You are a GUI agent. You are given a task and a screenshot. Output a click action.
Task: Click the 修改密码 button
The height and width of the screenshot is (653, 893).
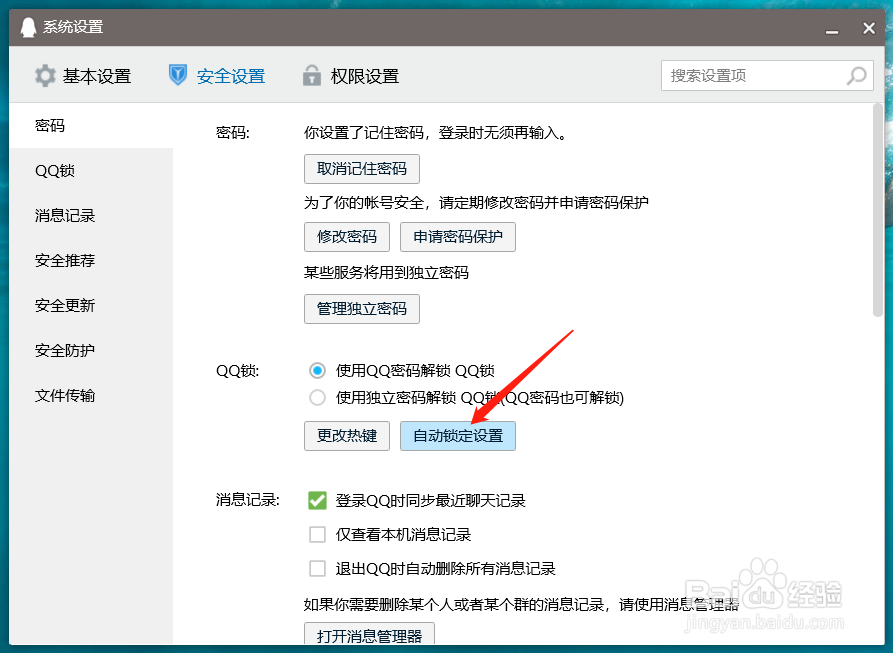(347, 237)
